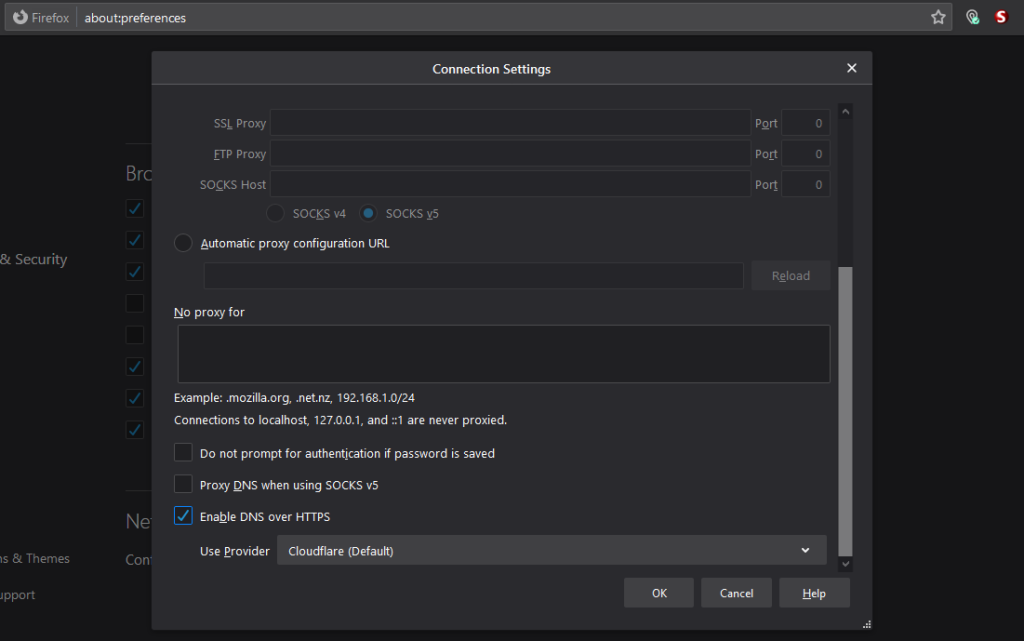Enable 'Do not prompt for authentication' checkbox

[183, 453]
